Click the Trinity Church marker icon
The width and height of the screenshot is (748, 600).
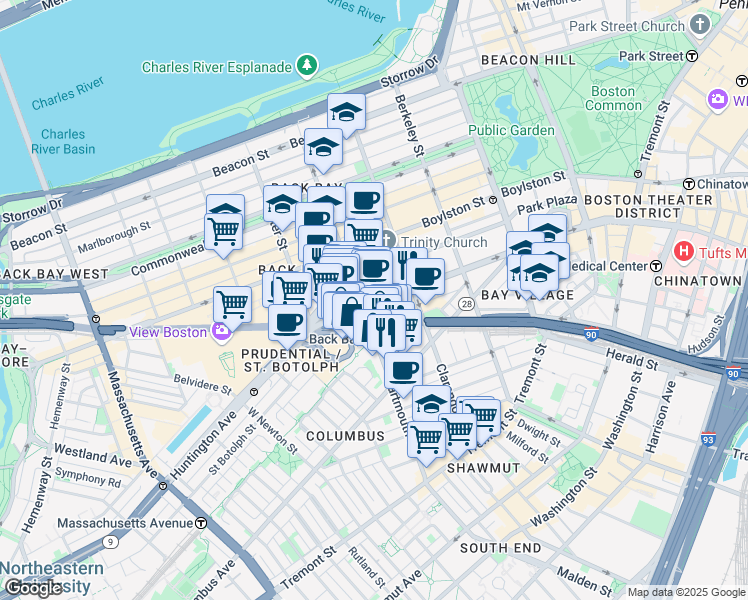click(388, 240)
